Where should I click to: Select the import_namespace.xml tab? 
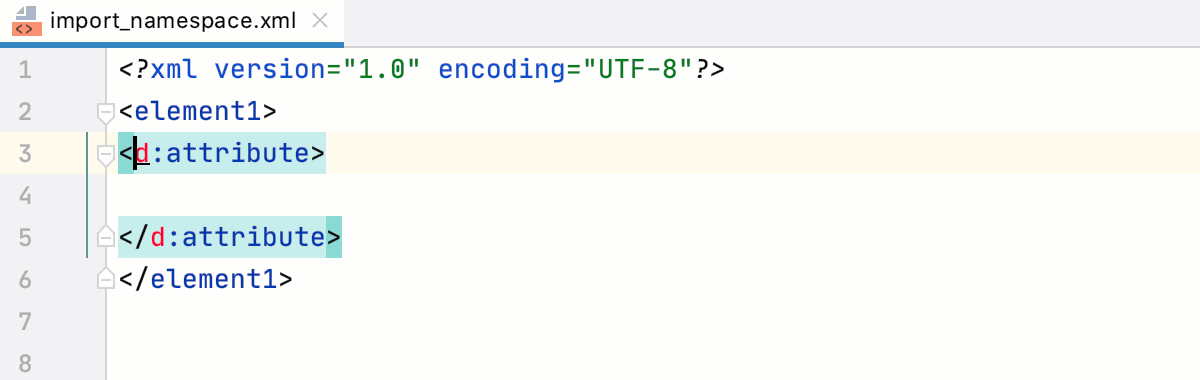pos(172,22)
